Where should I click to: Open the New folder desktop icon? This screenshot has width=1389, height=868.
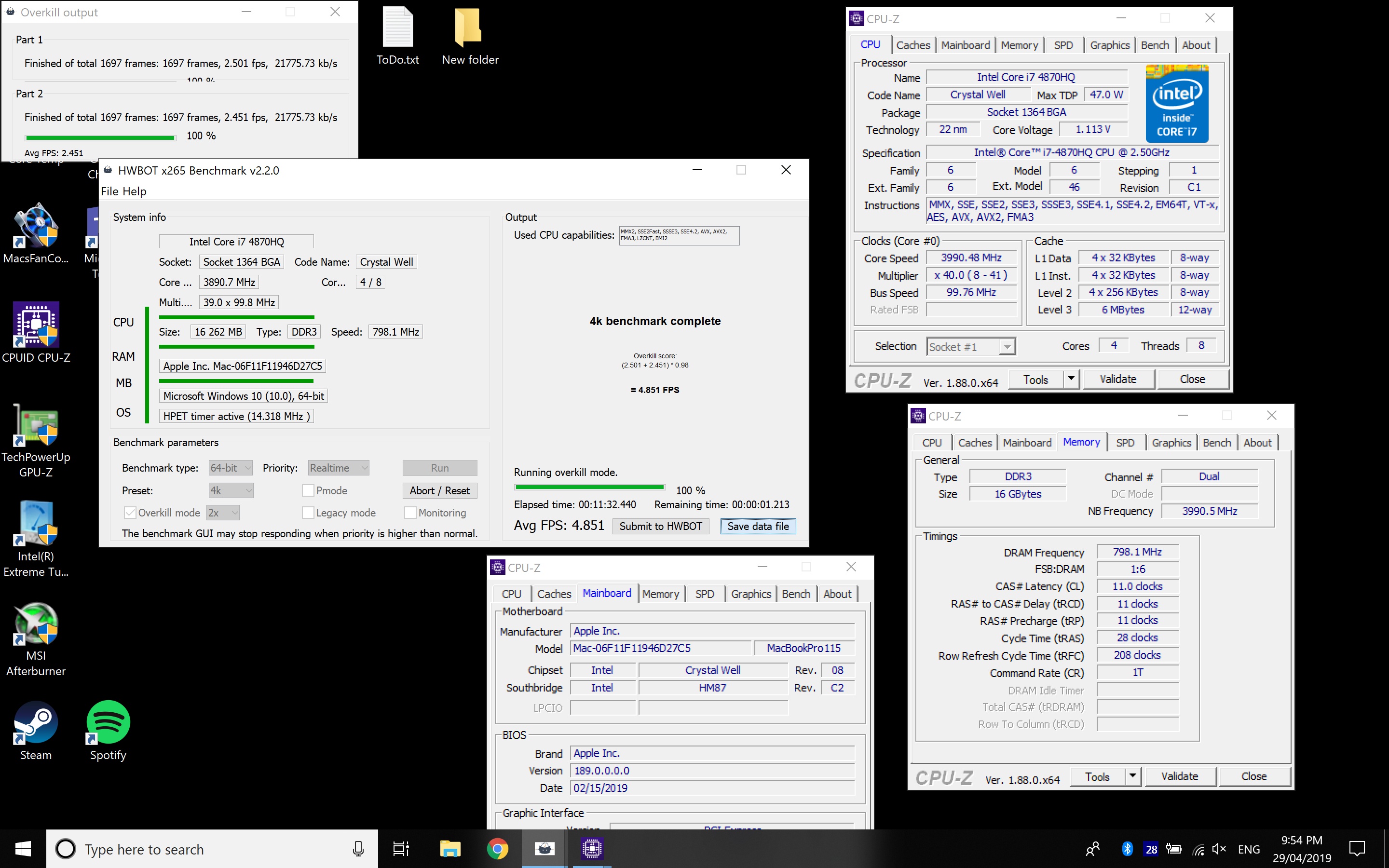[469, 36]
